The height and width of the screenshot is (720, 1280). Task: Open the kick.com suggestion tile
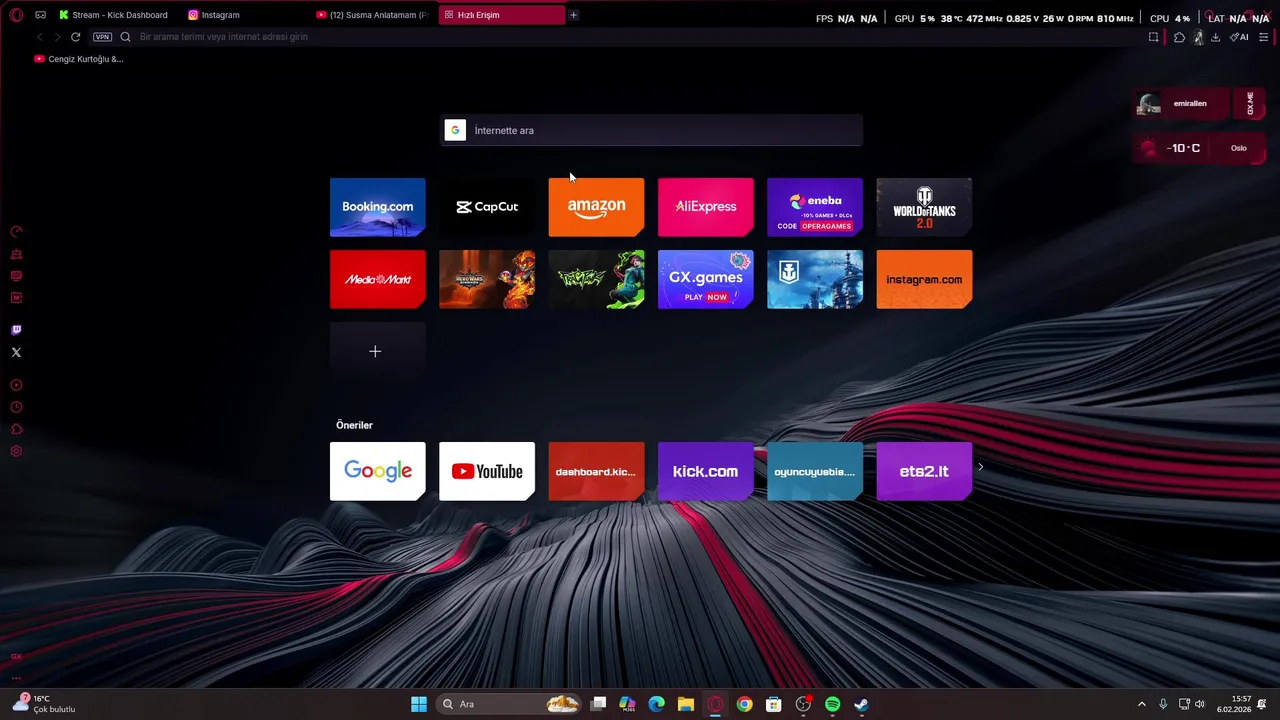tap(705, 471)
